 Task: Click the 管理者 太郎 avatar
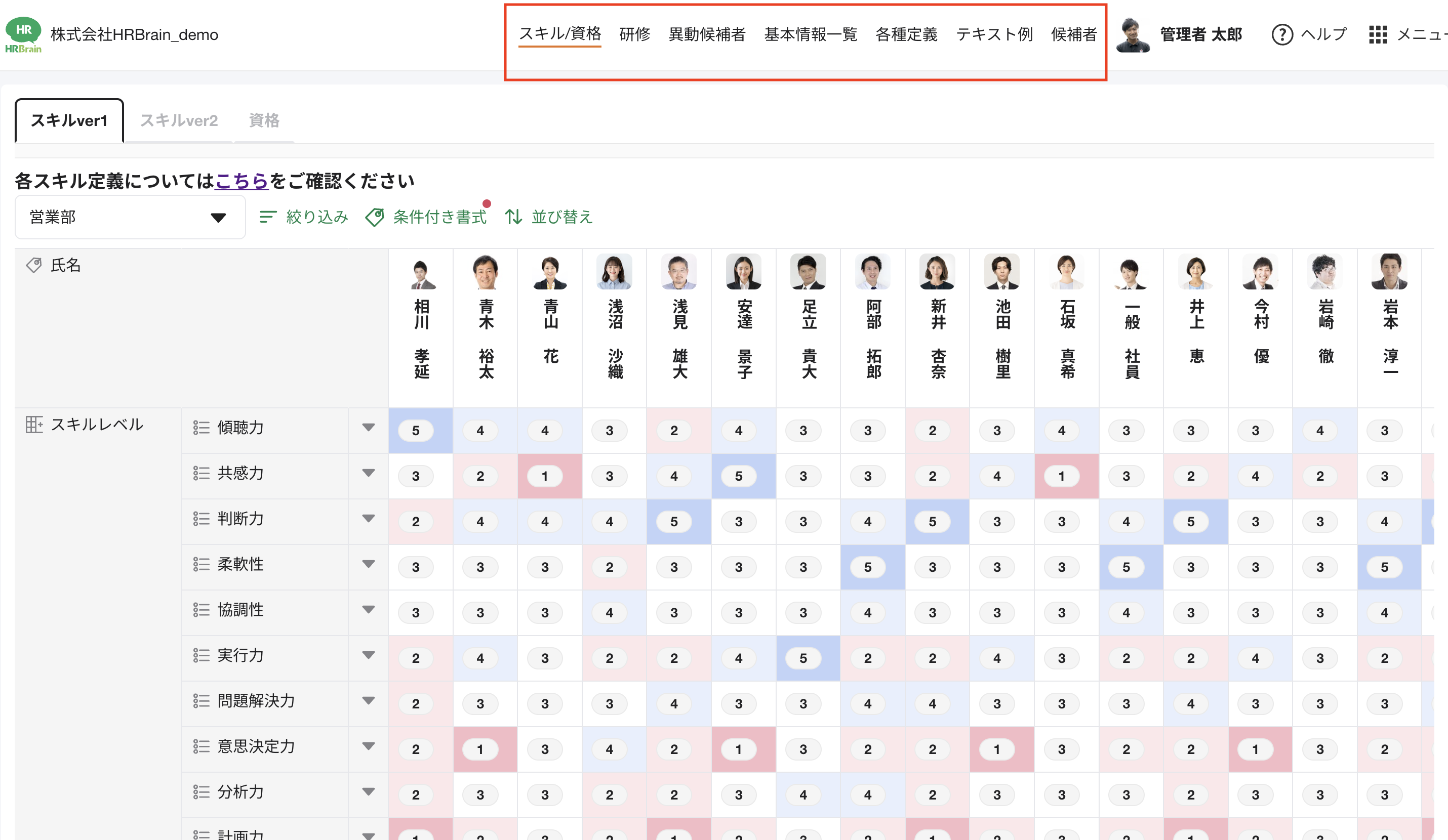coord(1133,34)
